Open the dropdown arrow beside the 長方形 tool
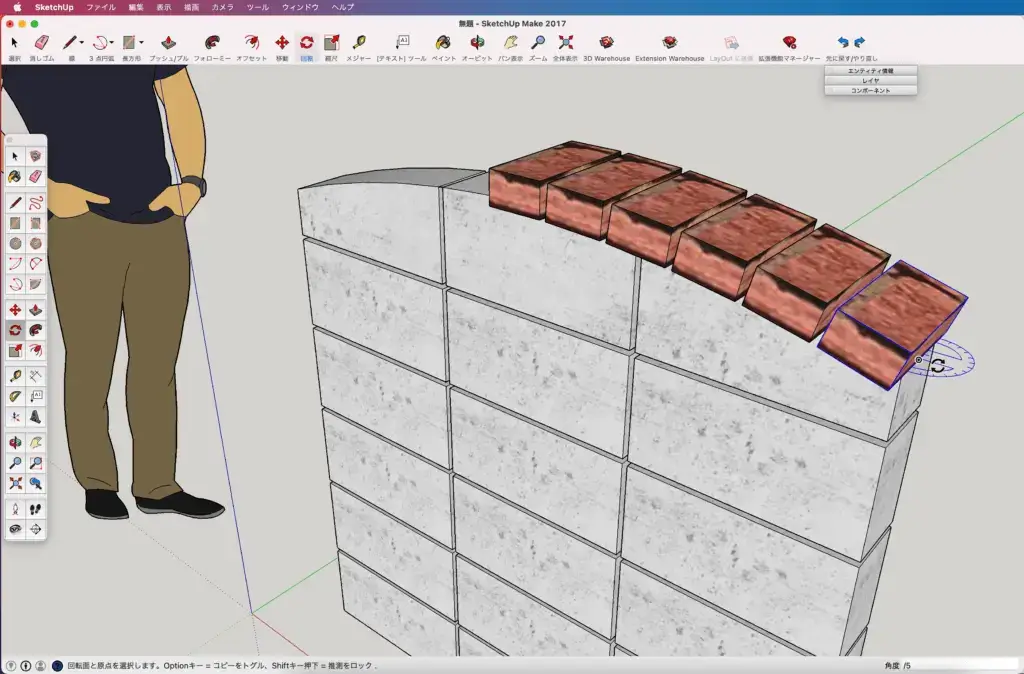This screenshot has height=674, width=1024. click(x=141, y=42)
